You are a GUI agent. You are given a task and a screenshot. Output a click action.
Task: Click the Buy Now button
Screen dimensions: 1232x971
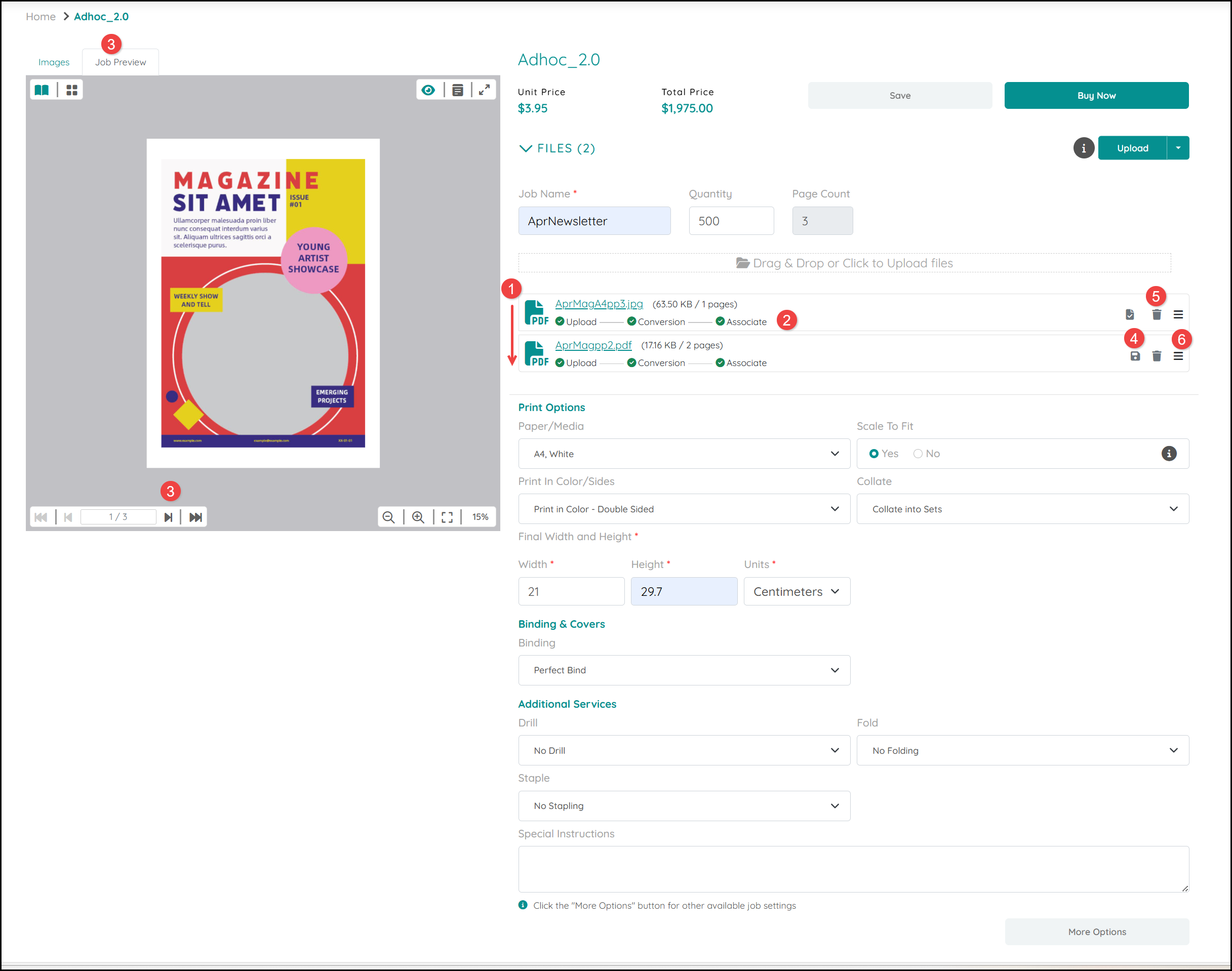click(1096, 96)
